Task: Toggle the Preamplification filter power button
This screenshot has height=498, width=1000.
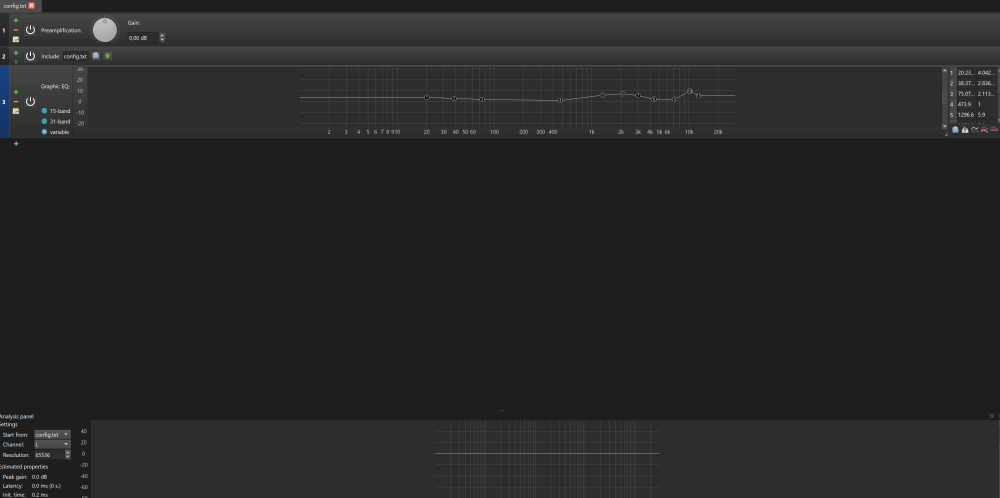Action: coord(30,30)
